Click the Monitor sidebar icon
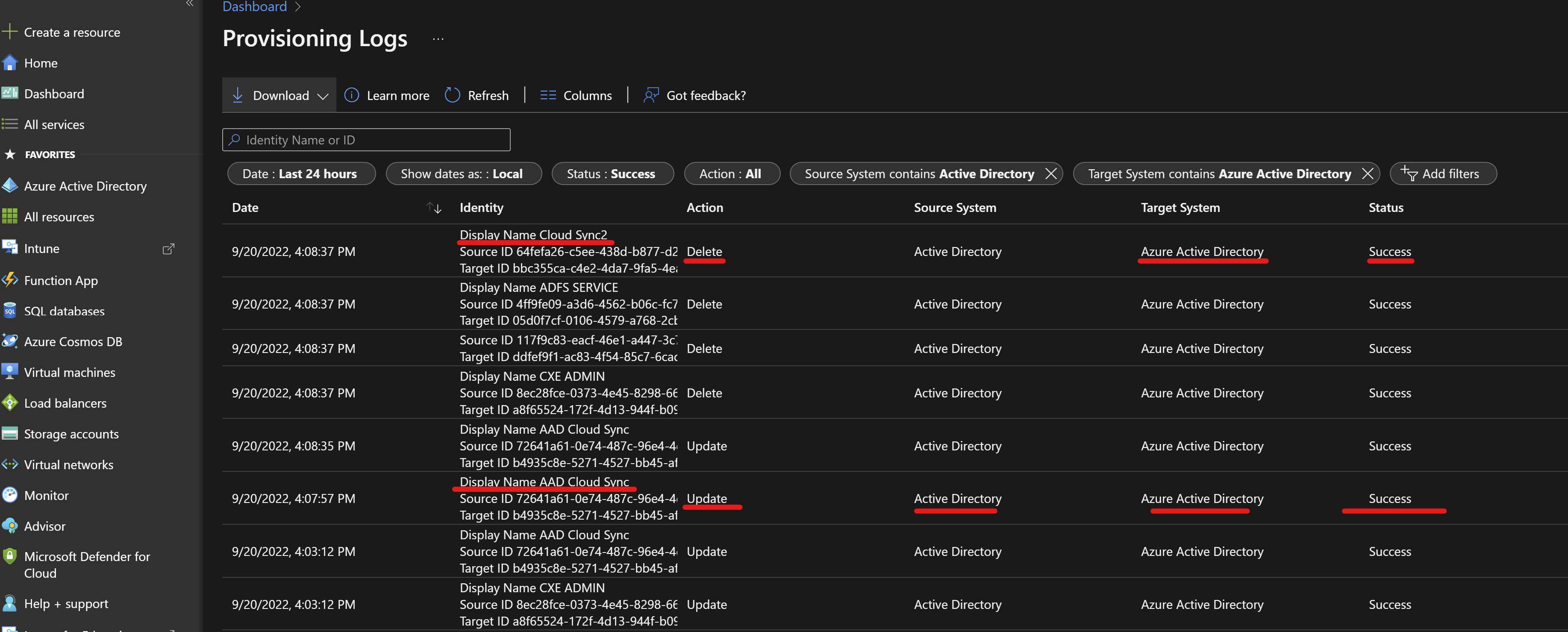The image size is (1568, 632). click(10, 495)
